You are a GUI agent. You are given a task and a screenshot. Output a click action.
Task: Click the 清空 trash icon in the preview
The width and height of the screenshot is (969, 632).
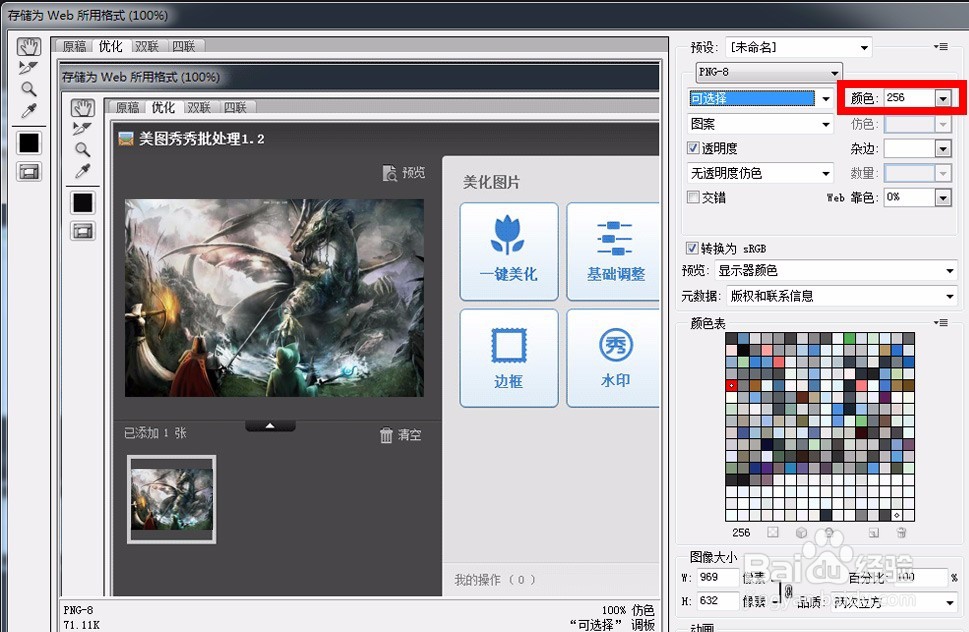tap(386, 435)
